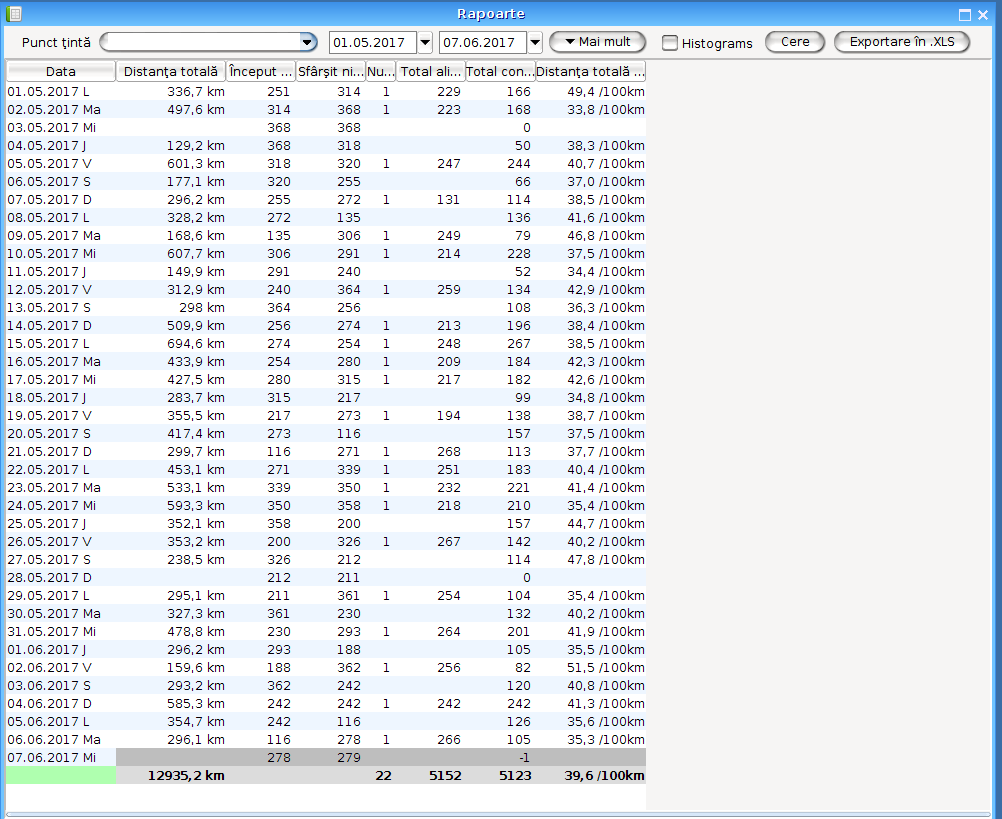Sort by the Data column header
The width and height of the screenshot is (1002, 819).
[60, 72]
